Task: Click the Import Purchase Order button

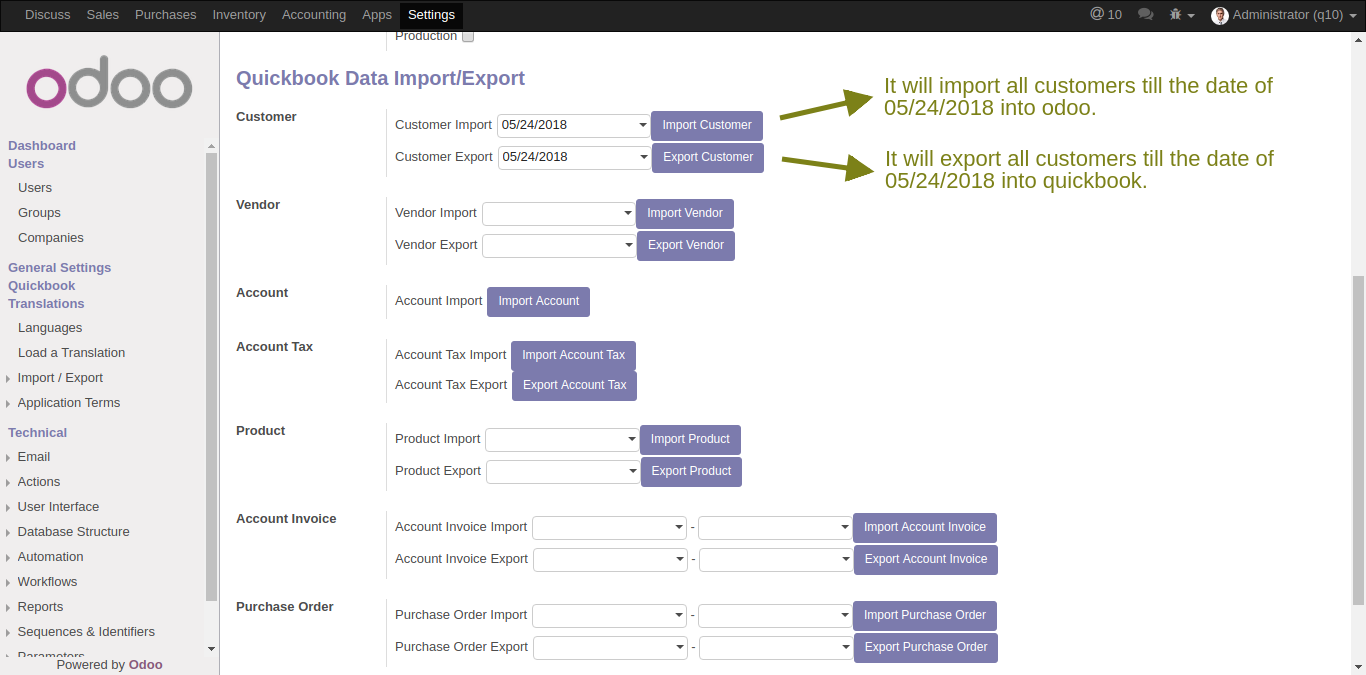Action: click(925, 615)
